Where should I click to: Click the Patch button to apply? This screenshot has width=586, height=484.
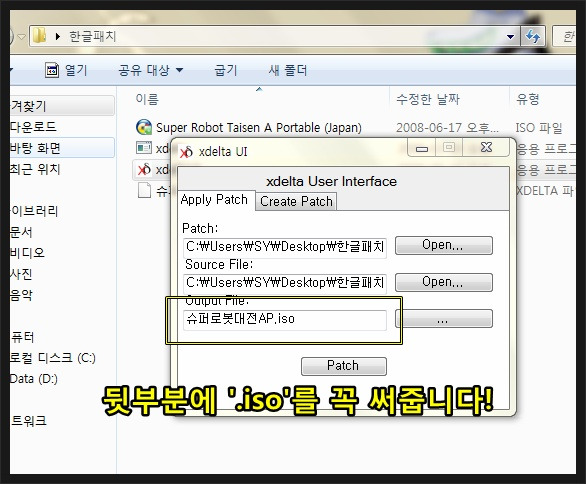click(343, 366)
